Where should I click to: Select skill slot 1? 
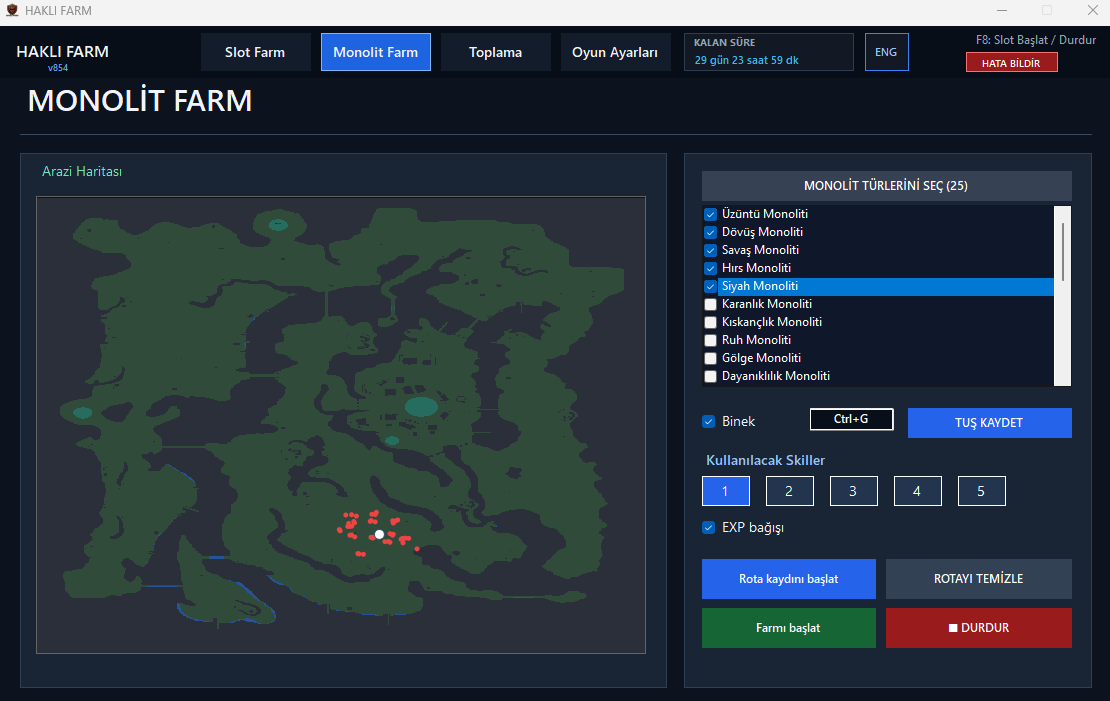coord(726,491)
